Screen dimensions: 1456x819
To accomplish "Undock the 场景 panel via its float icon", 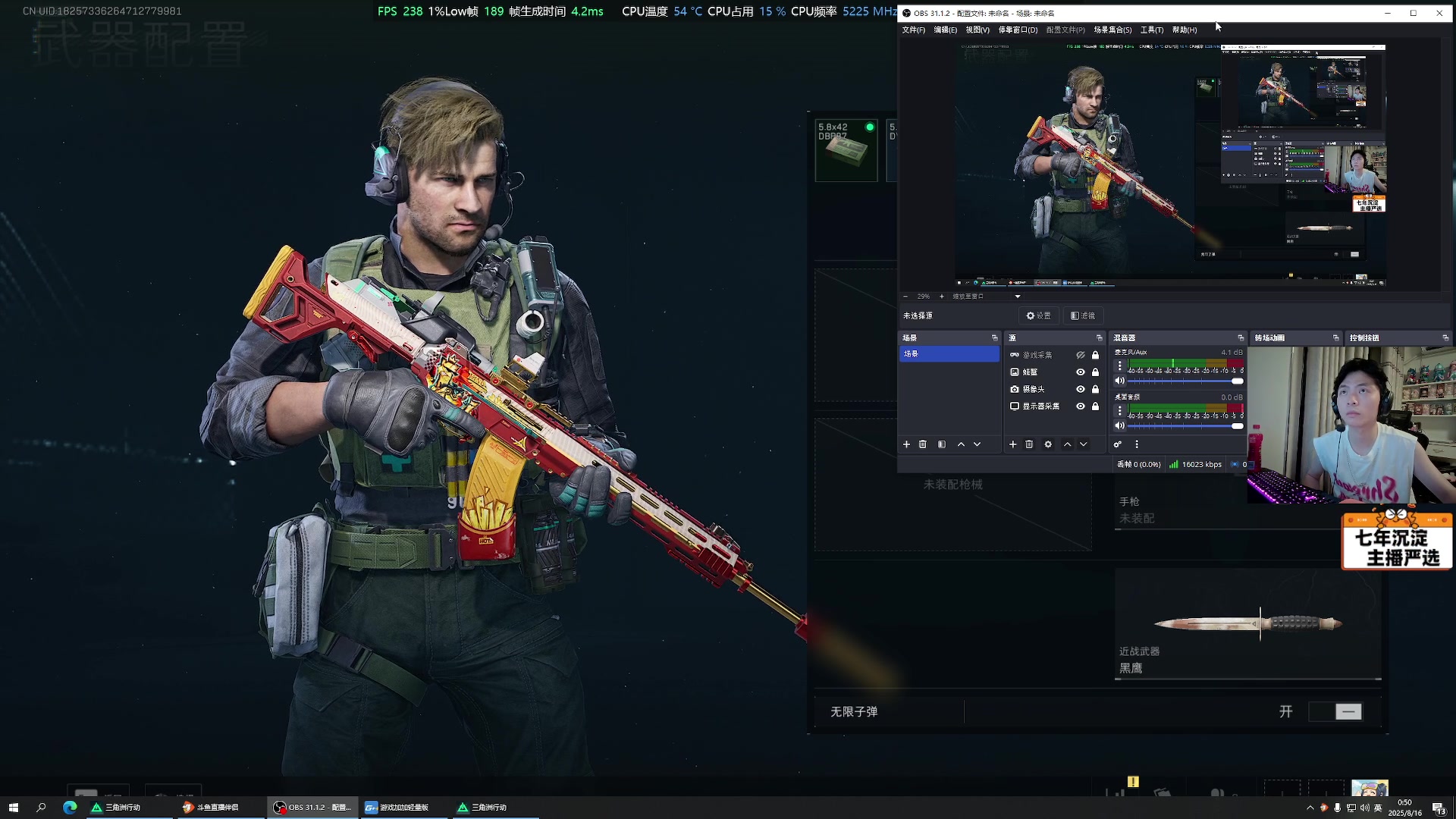I will [994, 338].
